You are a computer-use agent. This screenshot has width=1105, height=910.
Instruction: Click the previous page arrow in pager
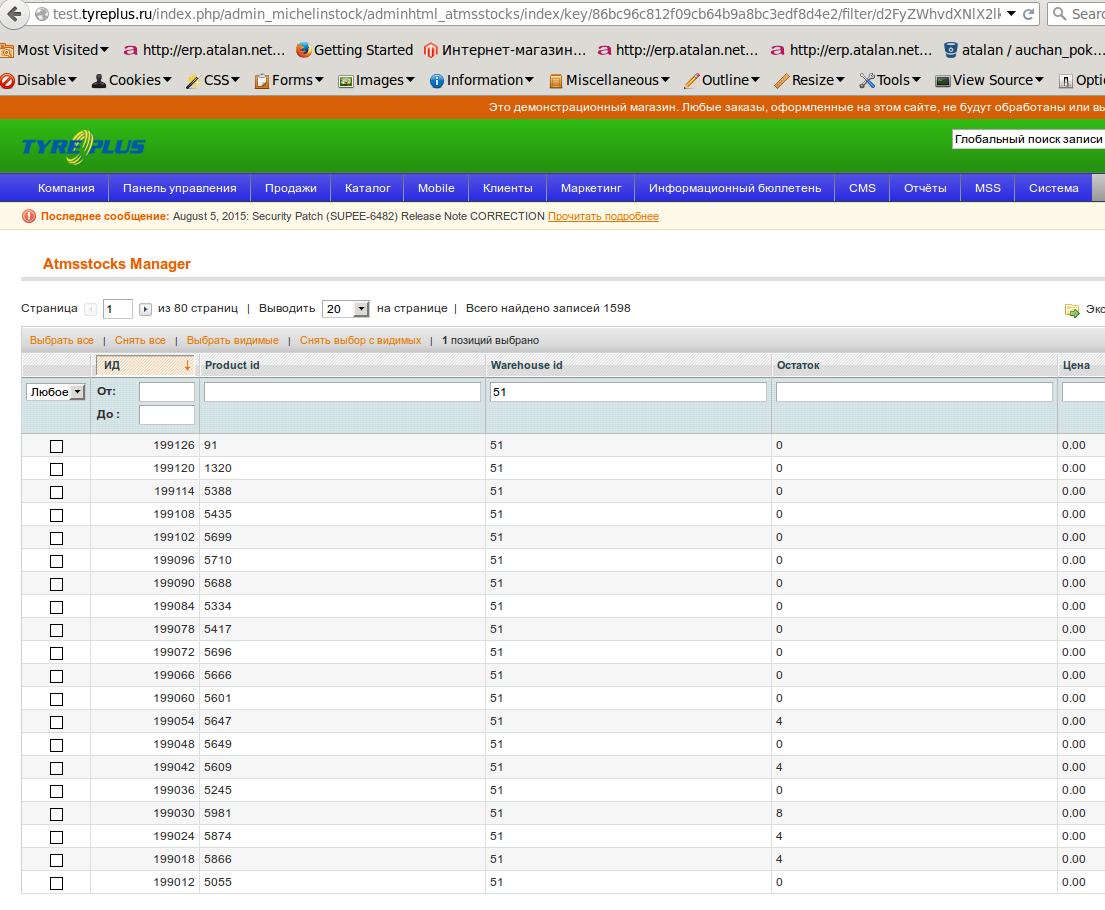90,309
